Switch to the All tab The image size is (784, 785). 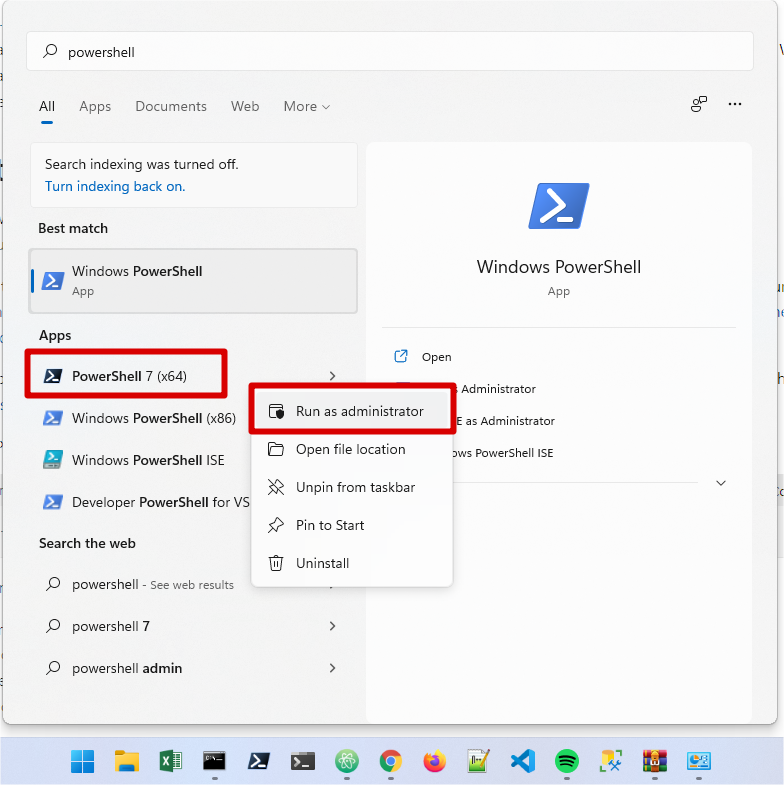[x=47, y=106]
